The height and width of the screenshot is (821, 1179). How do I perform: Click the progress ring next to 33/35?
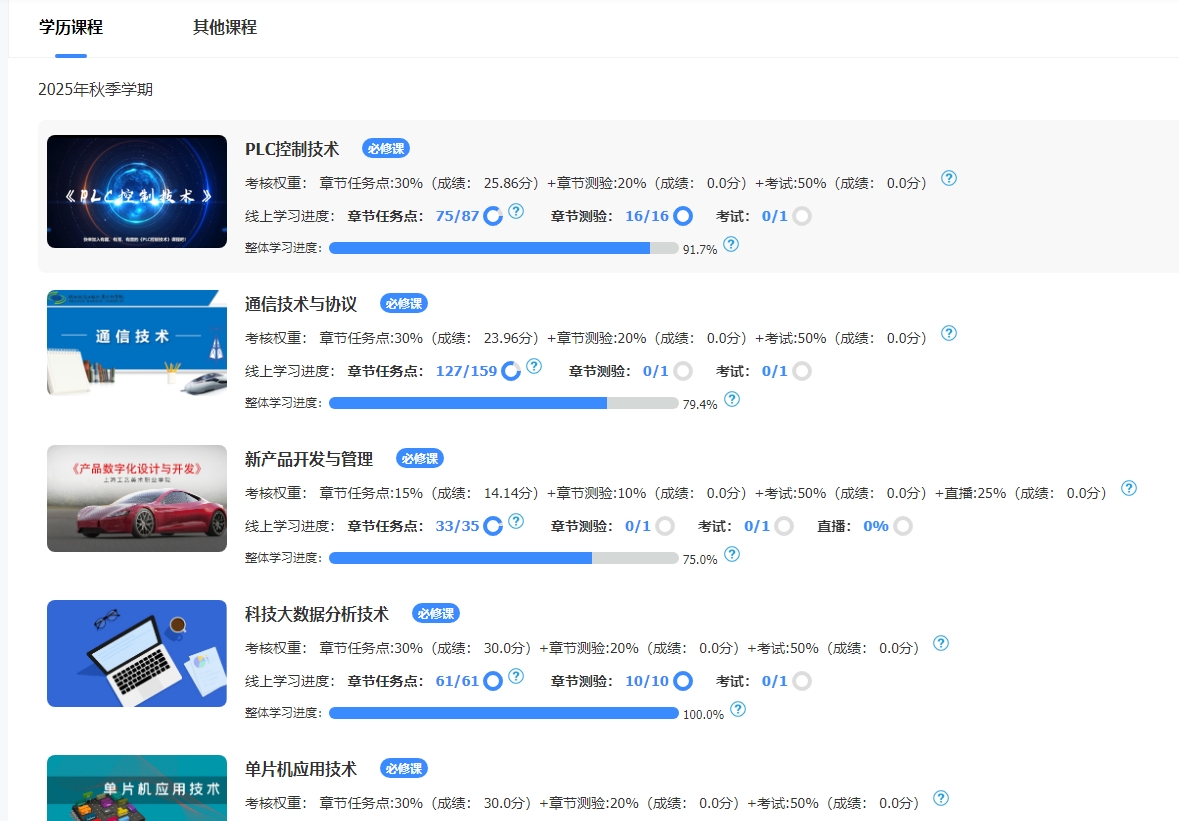click(493, 526)
